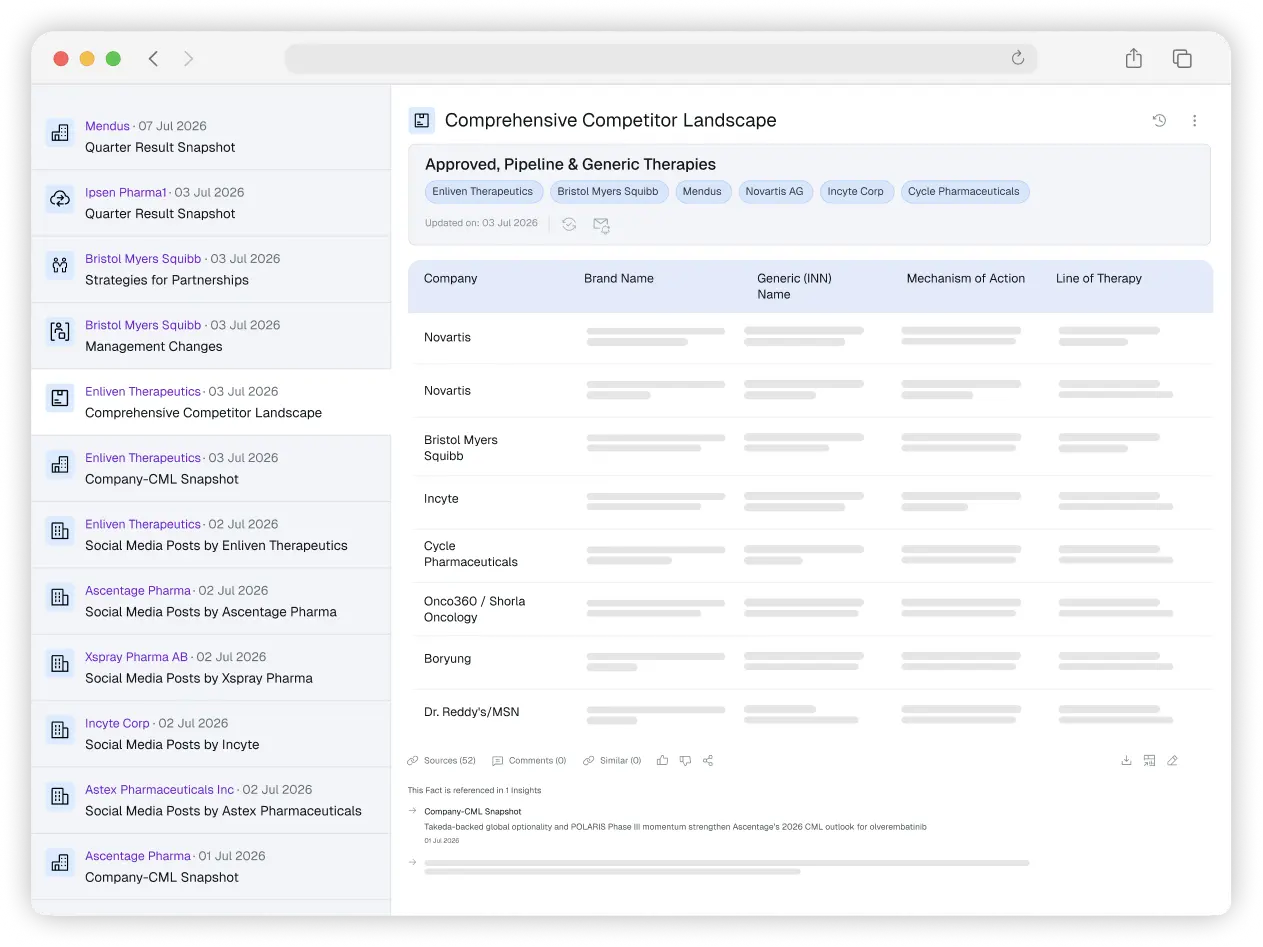Select the Novartis AG filter chip
The height and width of the screenshot is (947, 1263).
tap(774, 192)
